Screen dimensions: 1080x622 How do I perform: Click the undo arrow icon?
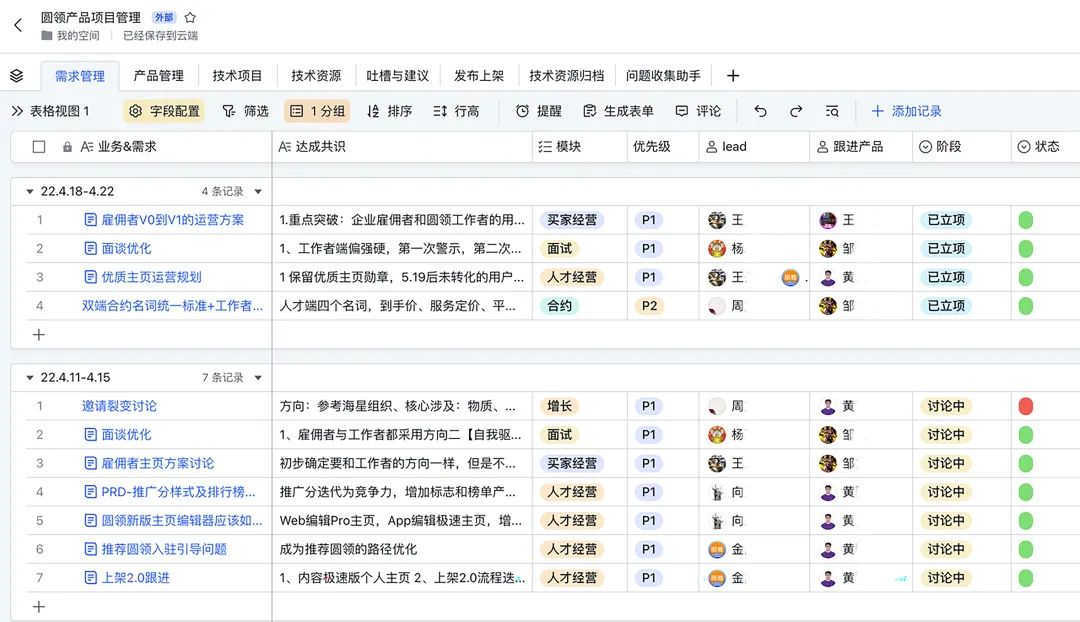click(x=760, y=111)
